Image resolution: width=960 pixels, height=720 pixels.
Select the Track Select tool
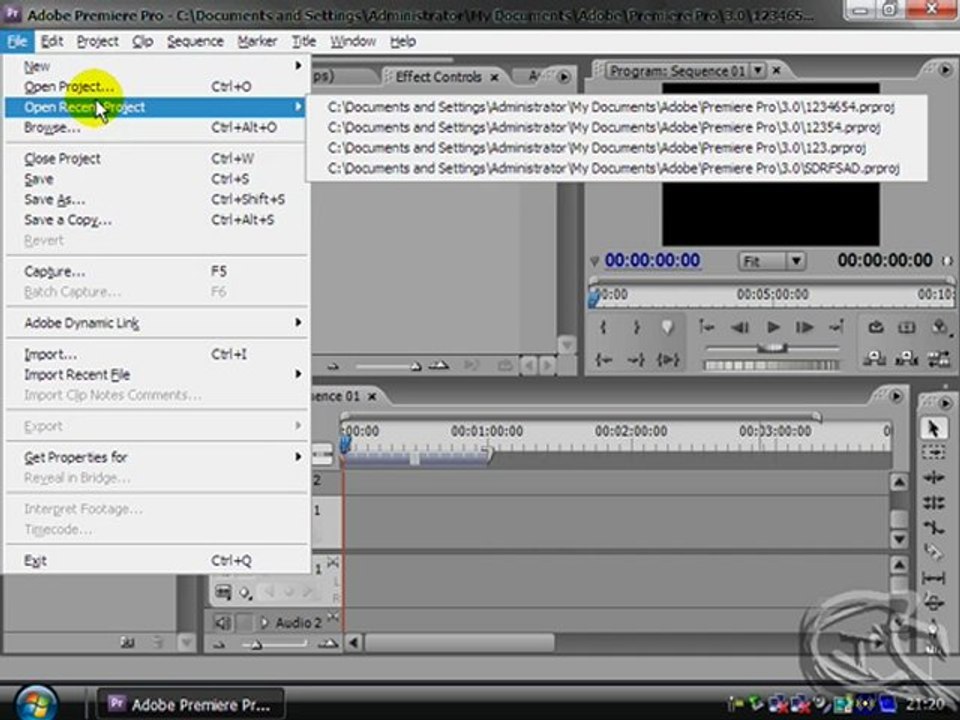pos(933,452)
